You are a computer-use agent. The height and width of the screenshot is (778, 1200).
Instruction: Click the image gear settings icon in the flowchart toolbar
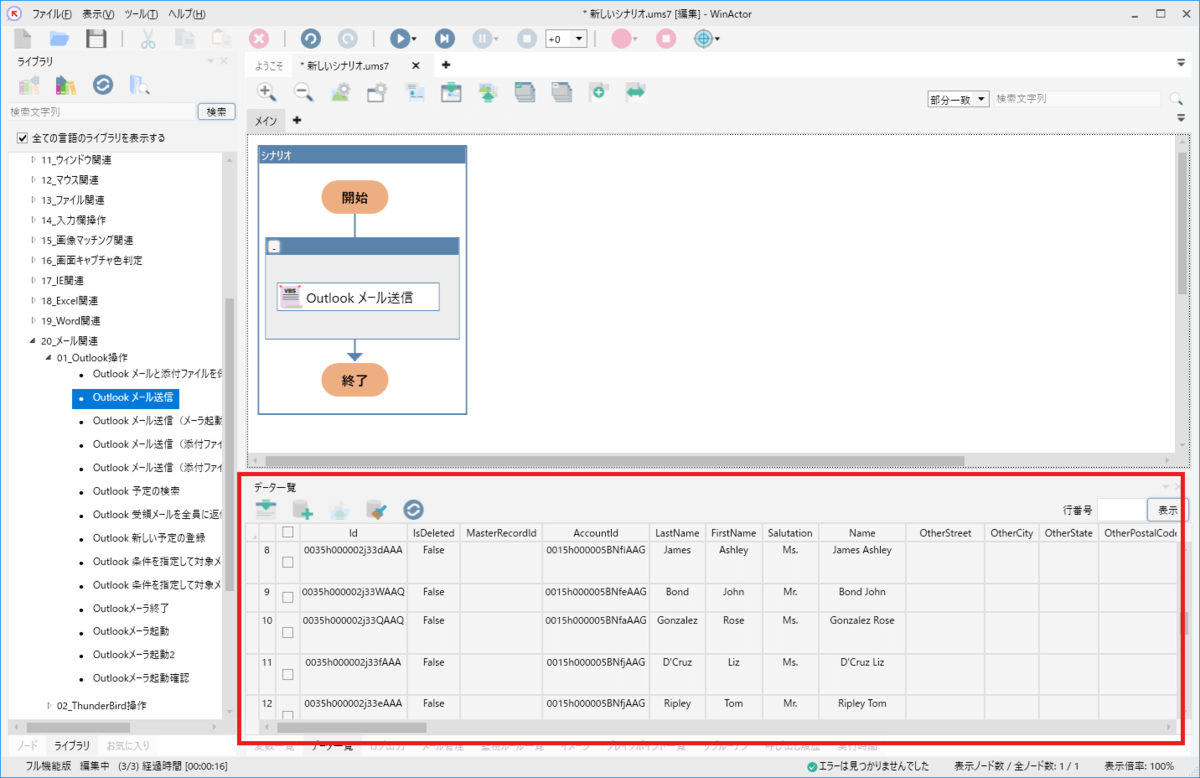pos(341,92)
